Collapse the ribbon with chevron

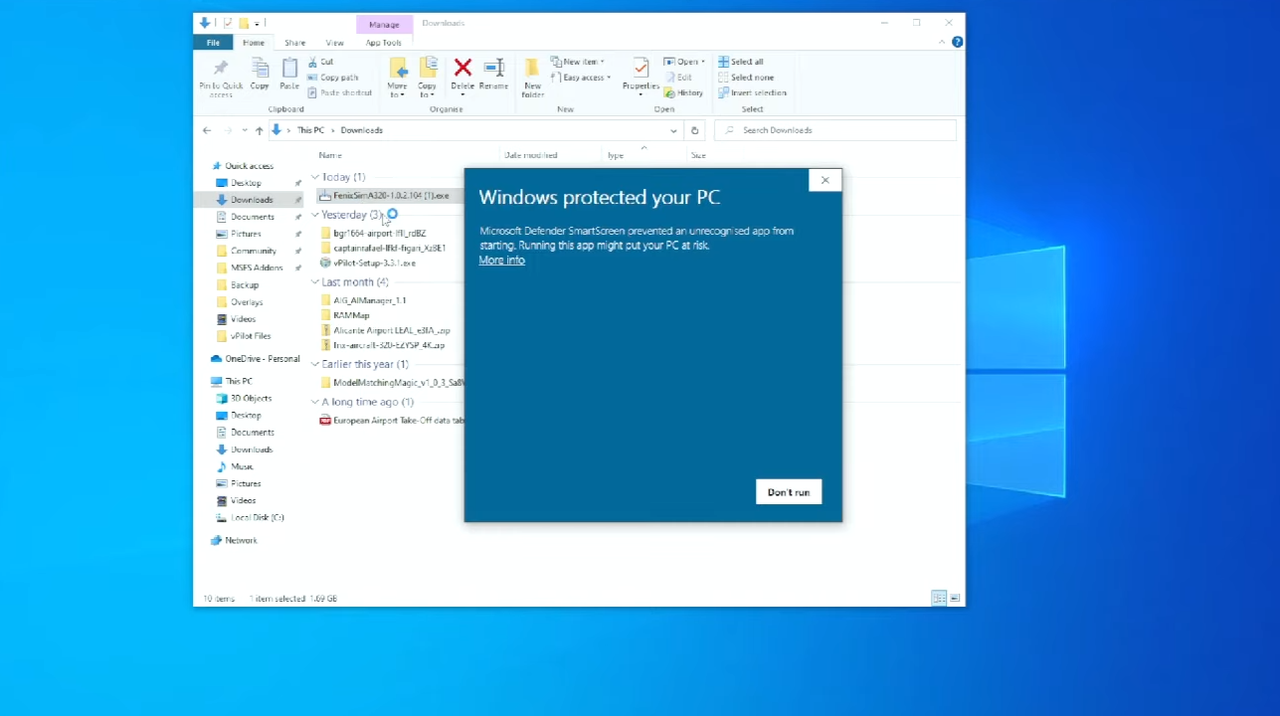pos(941,42)
